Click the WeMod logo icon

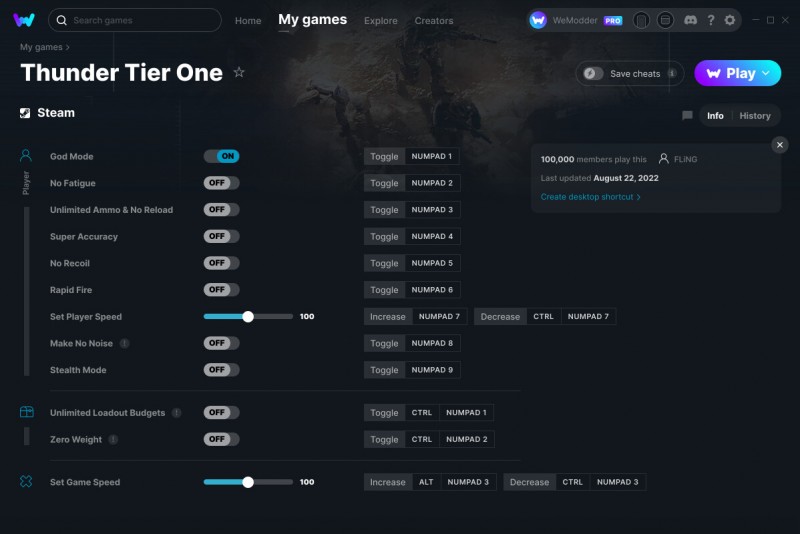23,20
